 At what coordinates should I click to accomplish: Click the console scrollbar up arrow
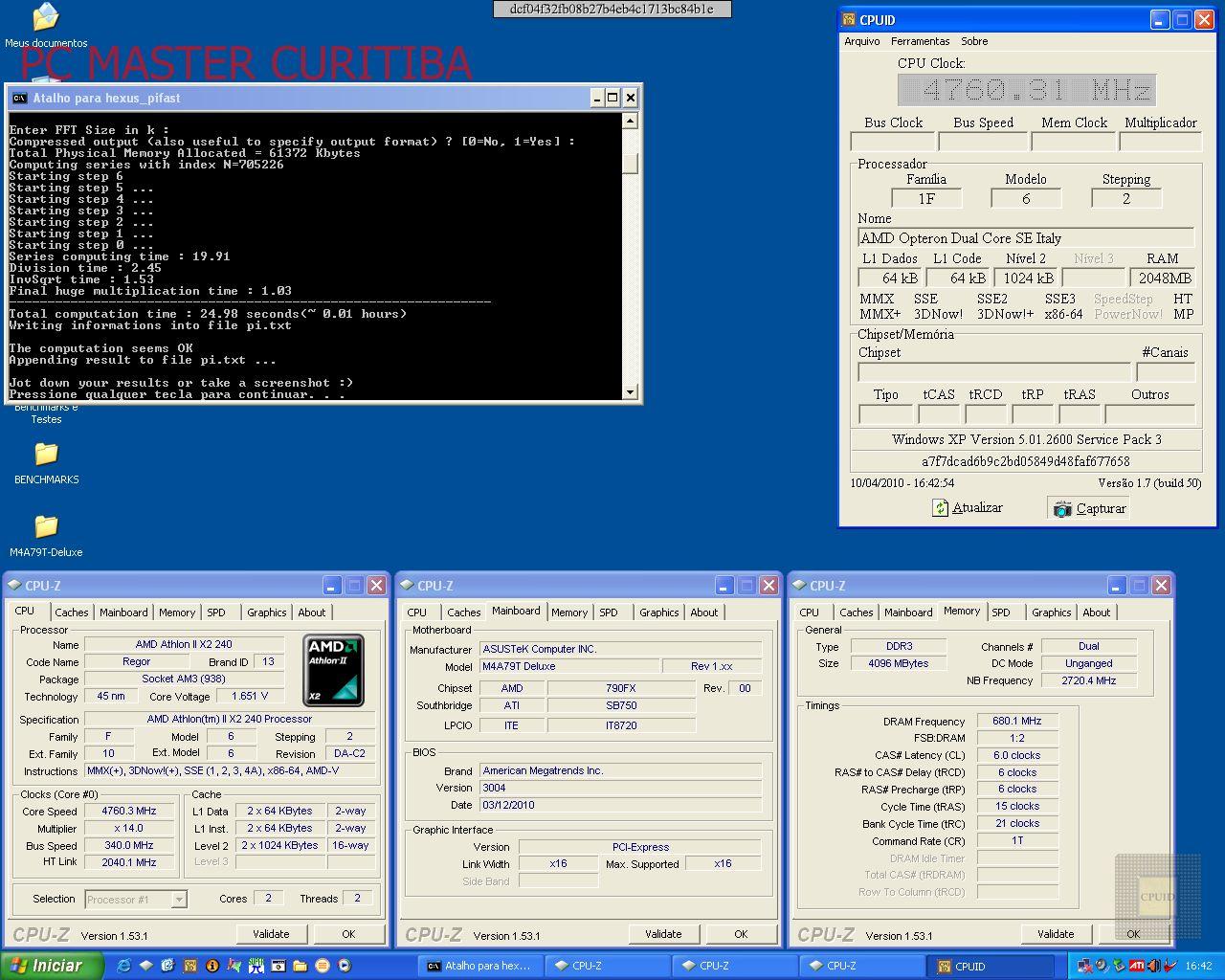point(630,121)
